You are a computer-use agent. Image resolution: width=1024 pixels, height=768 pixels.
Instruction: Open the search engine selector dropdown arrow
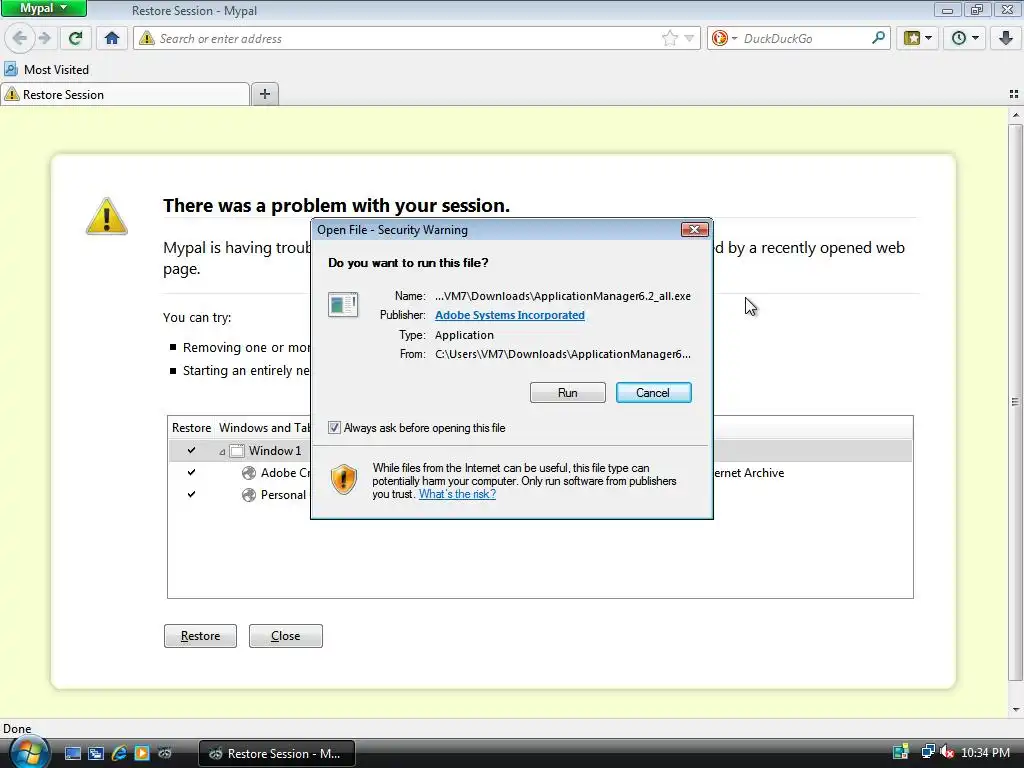point(734,39)
